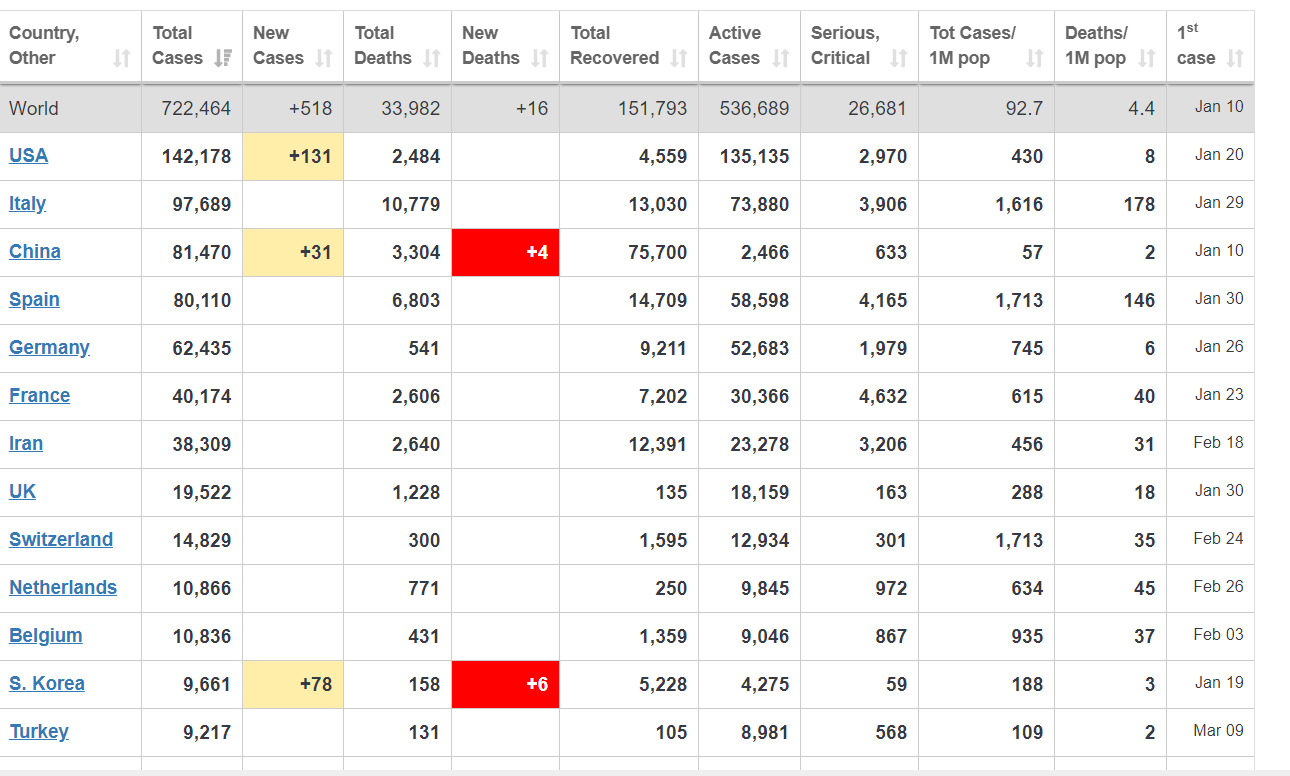Open the Italy country link
This screenshot has height=776, width=1290.
[x=27, y=203]
